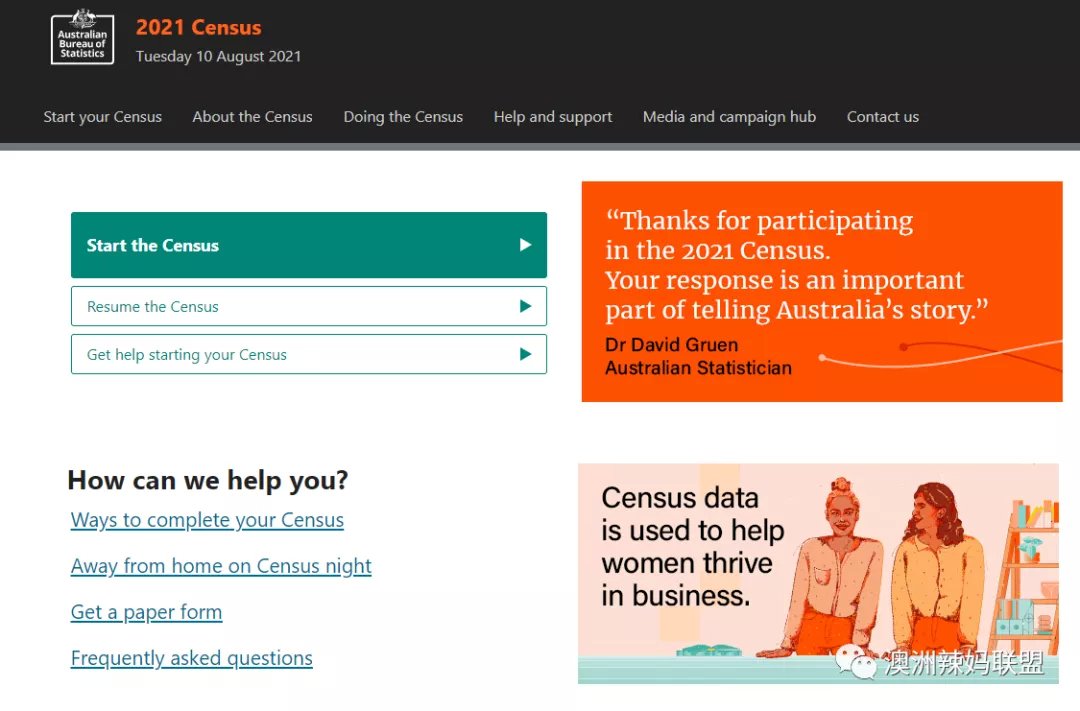Open Away from home on Census night link
The width and height of the screenshot is (1080, 711).
pos(220,566)
